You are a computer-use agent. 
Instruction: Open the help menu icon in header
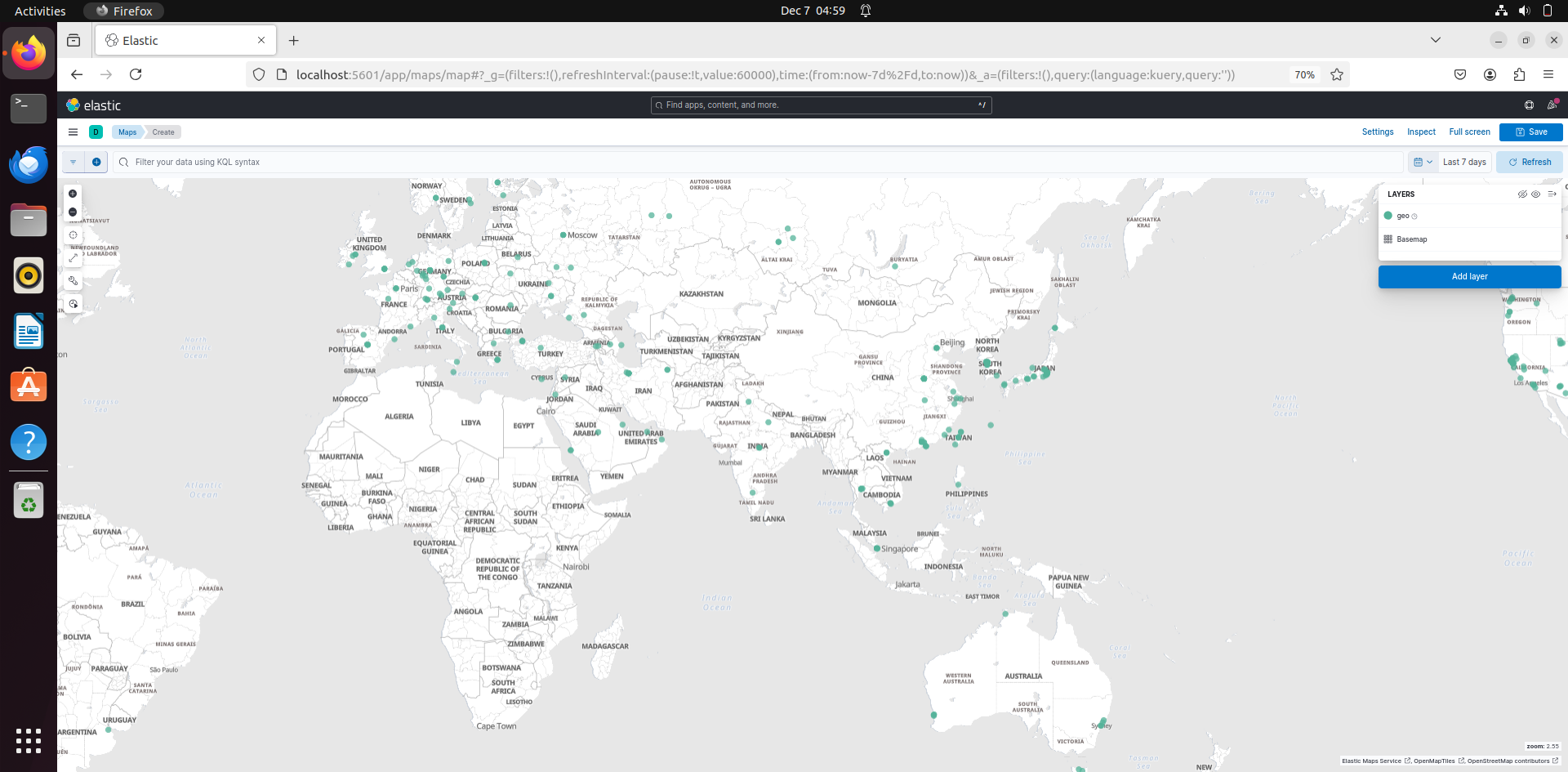pyautogui.click(x=1529, y=105)
